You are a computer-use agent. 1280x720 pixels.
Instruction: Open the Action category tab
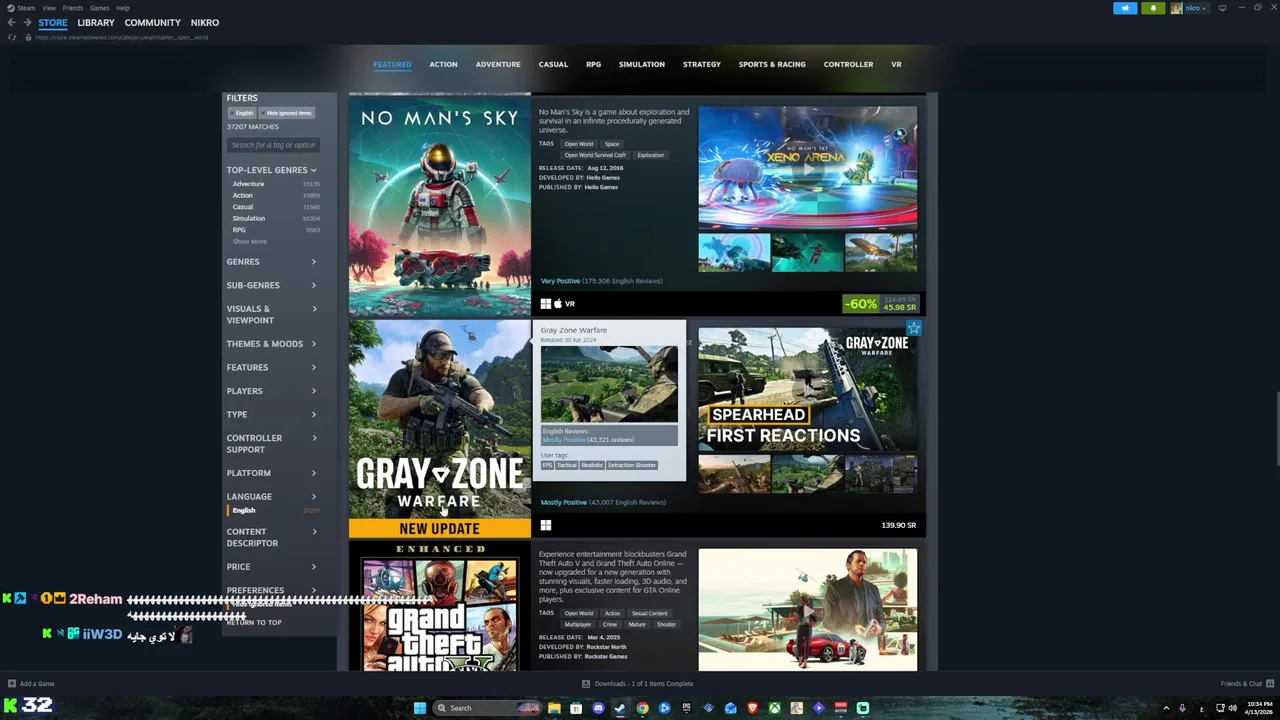[443, 64]
